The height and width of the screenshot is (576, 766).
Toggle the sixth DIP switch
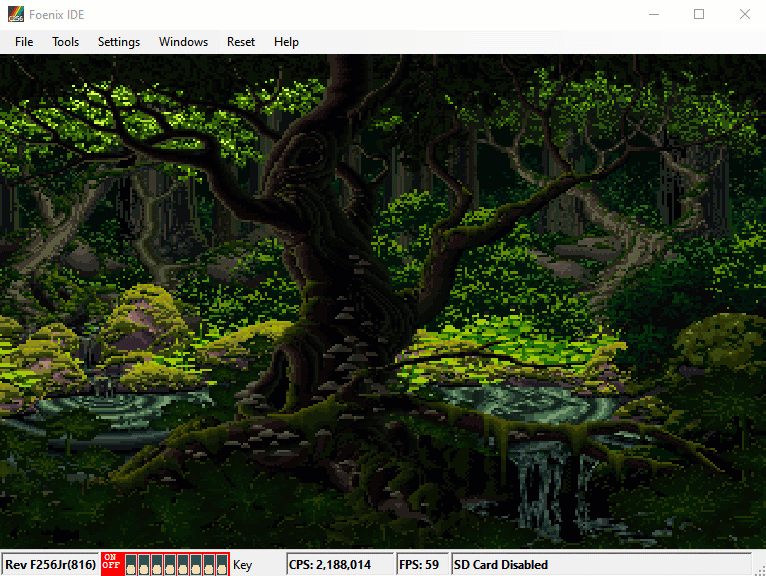tap(196, 564)
